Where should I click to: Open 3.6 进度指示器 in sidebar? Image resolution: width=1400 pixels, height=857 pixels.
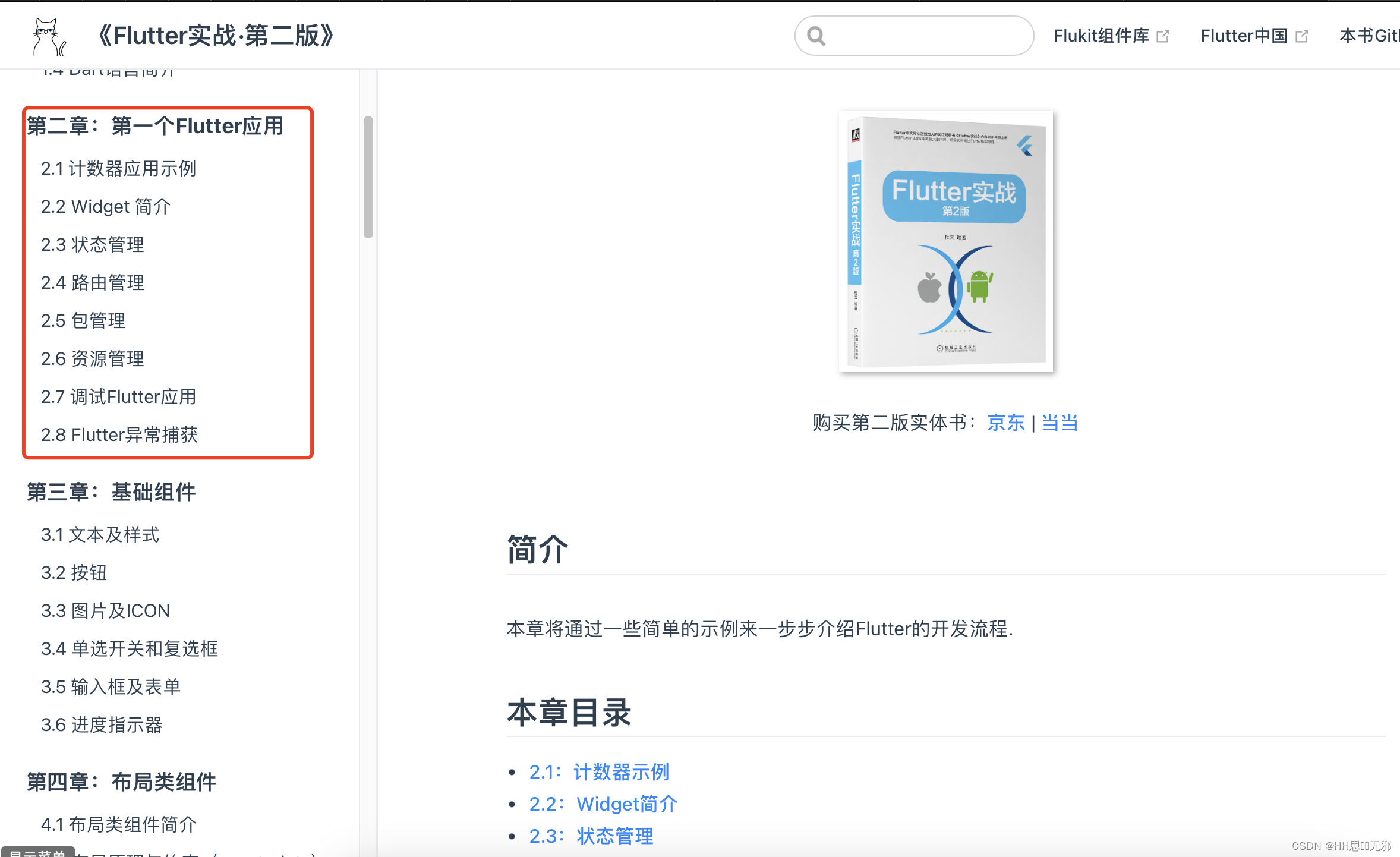pos(102,725)
